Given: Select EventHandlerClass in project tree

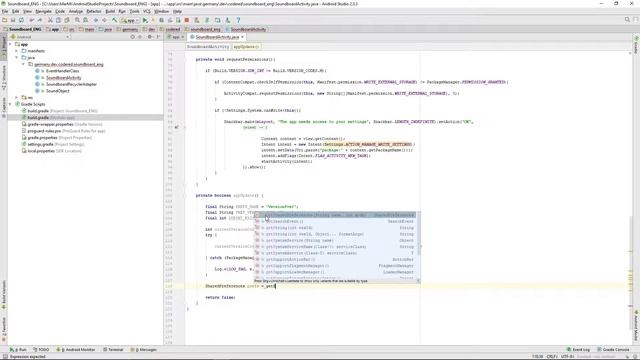Looking at the screenshot, I should tap(62, 71).
